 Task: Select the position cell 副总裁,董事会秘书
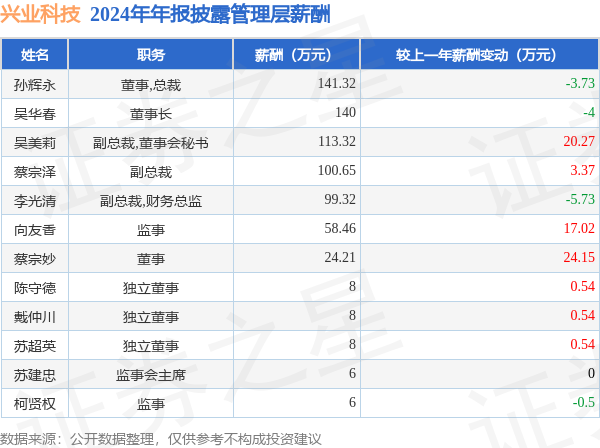point(151,143)
